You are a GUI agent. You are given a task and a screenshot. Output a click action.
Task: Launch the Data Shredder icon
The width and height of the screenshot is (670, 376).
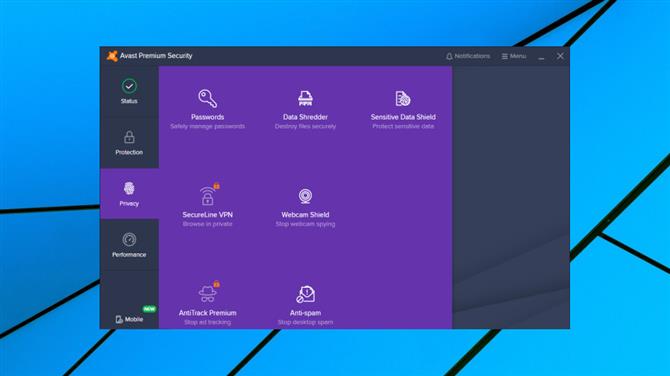pos(305,98)
